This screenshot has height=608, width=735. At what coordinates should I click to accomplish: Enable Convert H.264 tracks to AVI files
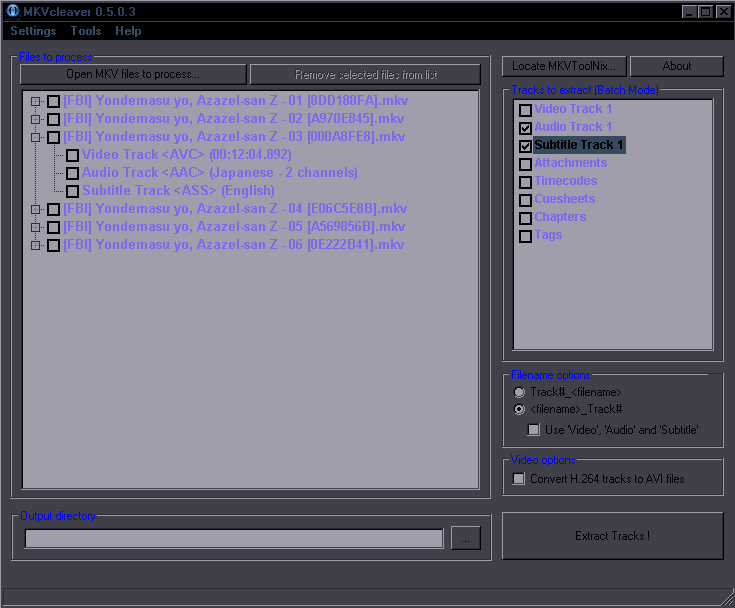pyautogui.click(x=518, y=479)
